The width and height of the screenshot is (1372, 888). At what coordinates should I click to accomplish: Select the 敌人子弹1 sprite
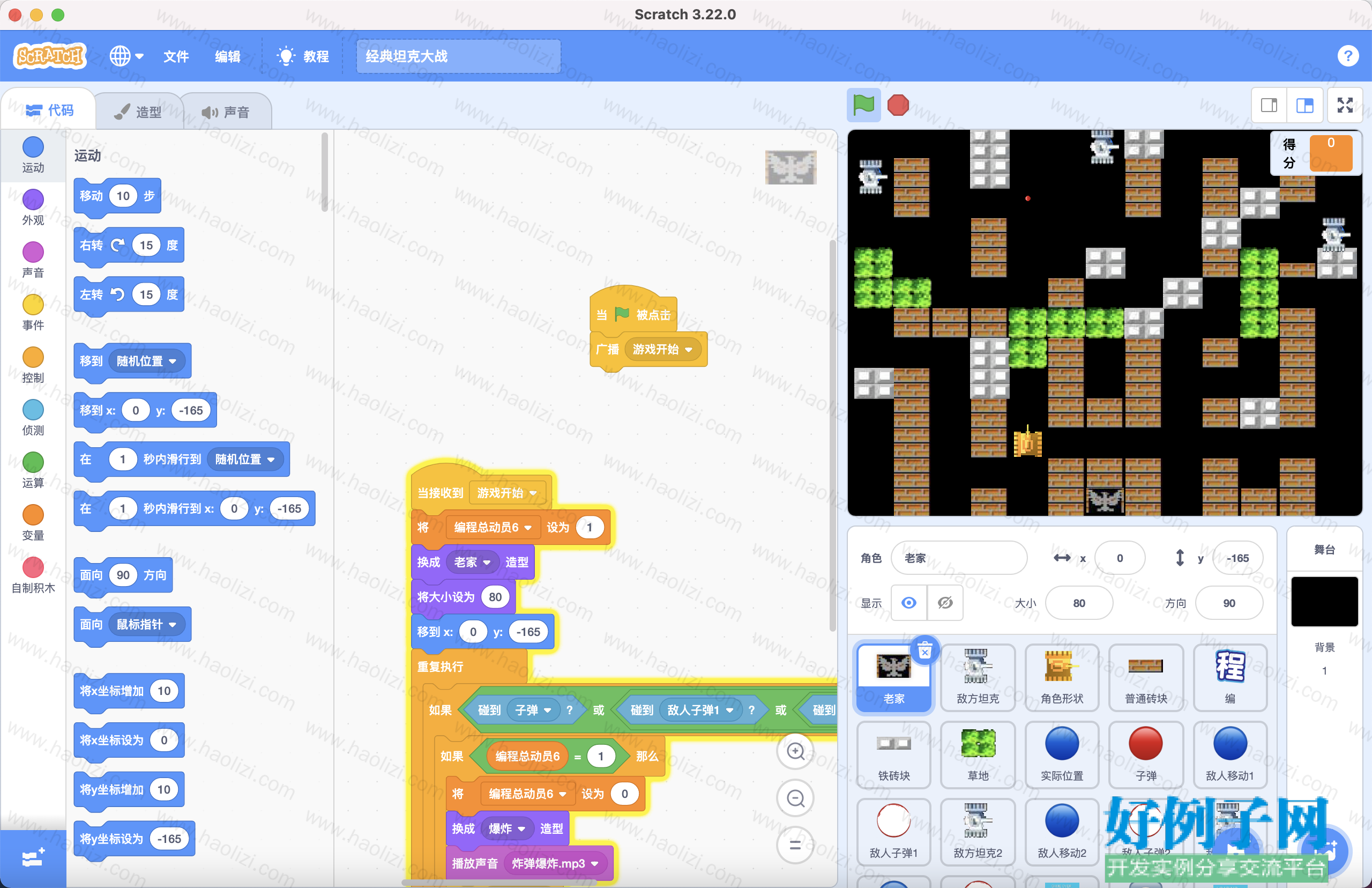point(893,832)
